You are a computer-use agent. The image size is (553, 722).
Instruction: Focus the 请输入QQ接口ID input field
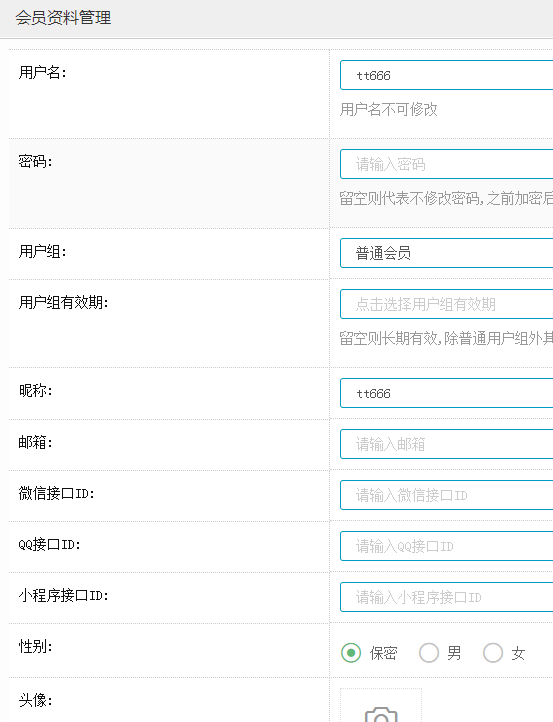point(446,546)
